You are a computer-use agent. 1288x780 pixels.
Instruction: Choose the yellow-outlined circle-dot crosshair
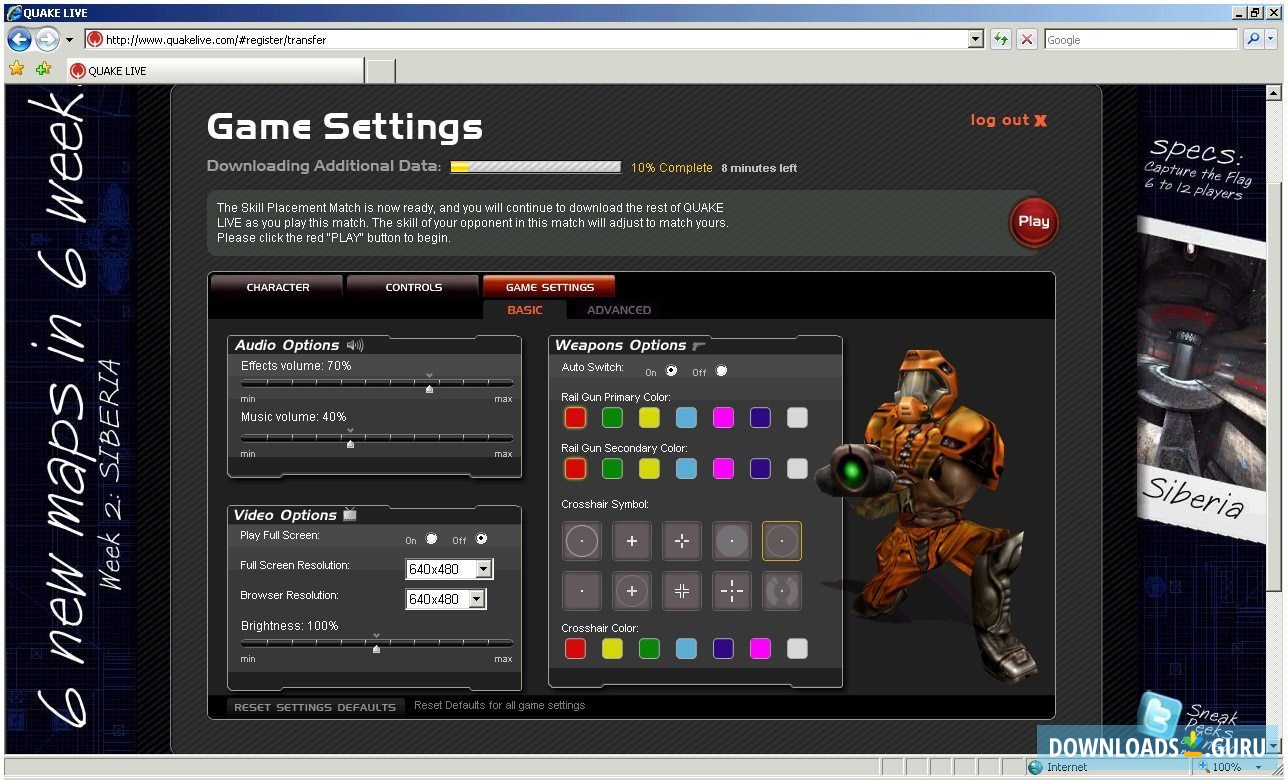click(782, 541)
